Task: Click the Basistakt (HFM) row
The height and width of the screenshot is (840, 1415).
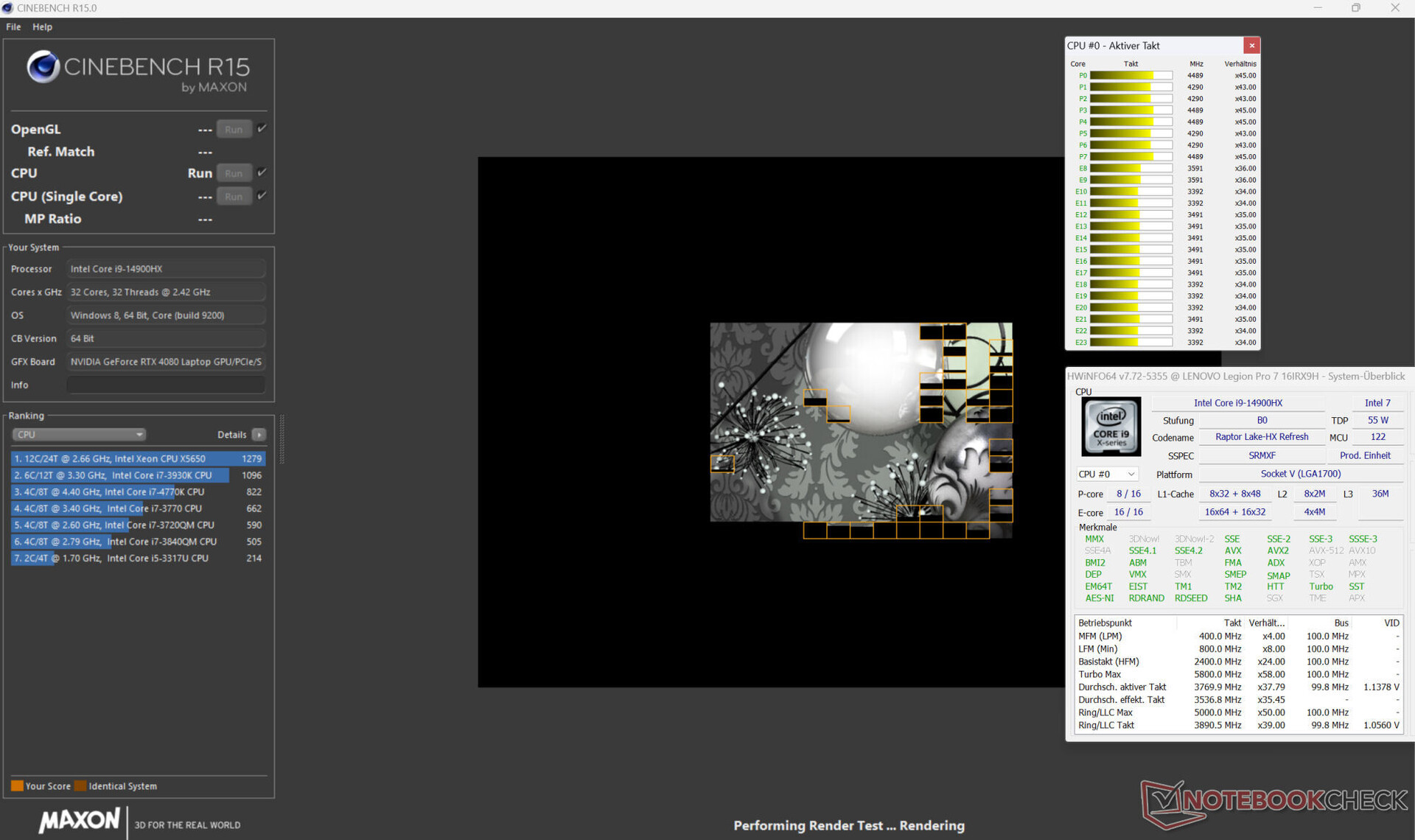Action: tap(1238, 662)
